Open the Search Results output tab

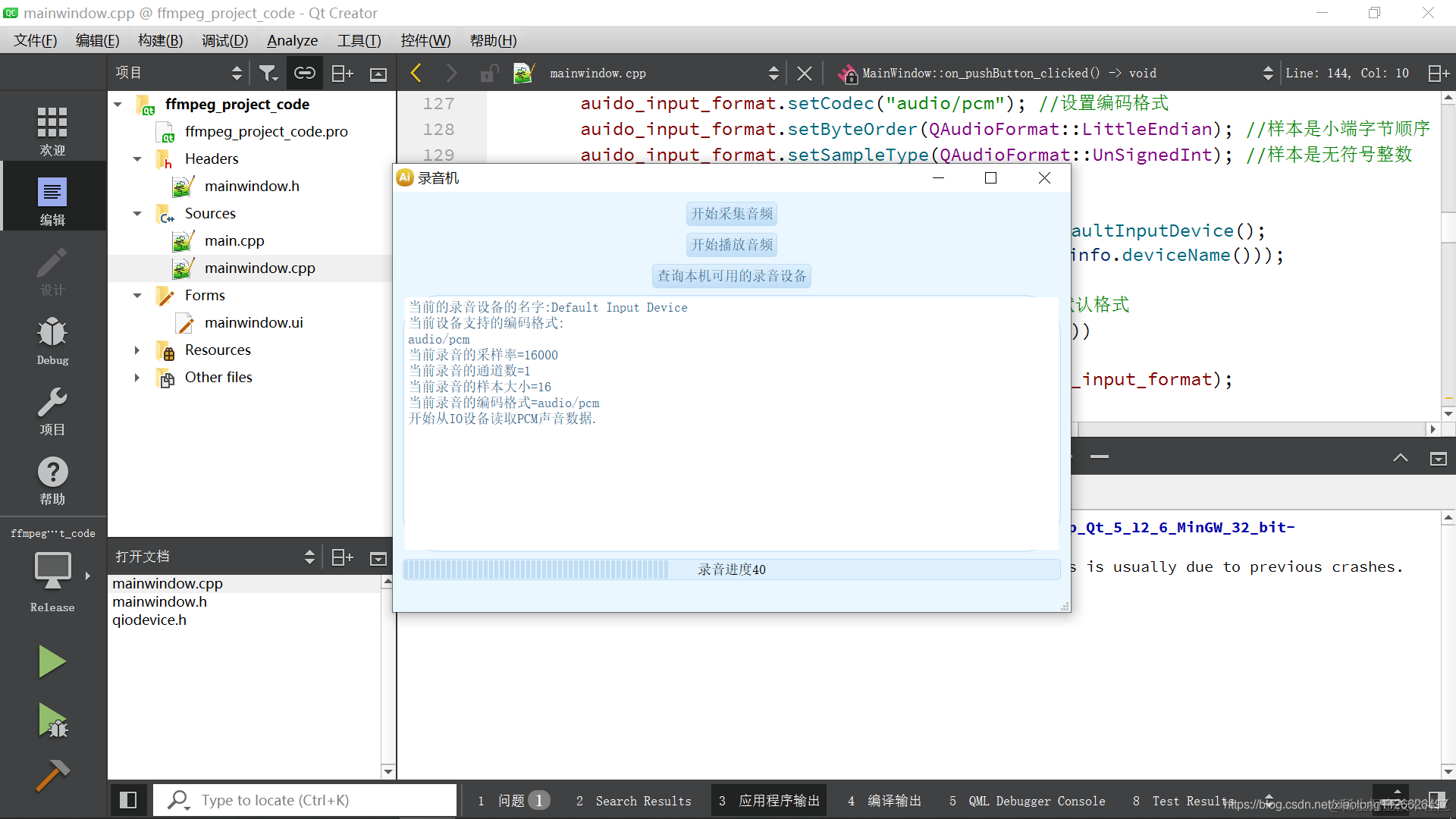pos(634,801)
